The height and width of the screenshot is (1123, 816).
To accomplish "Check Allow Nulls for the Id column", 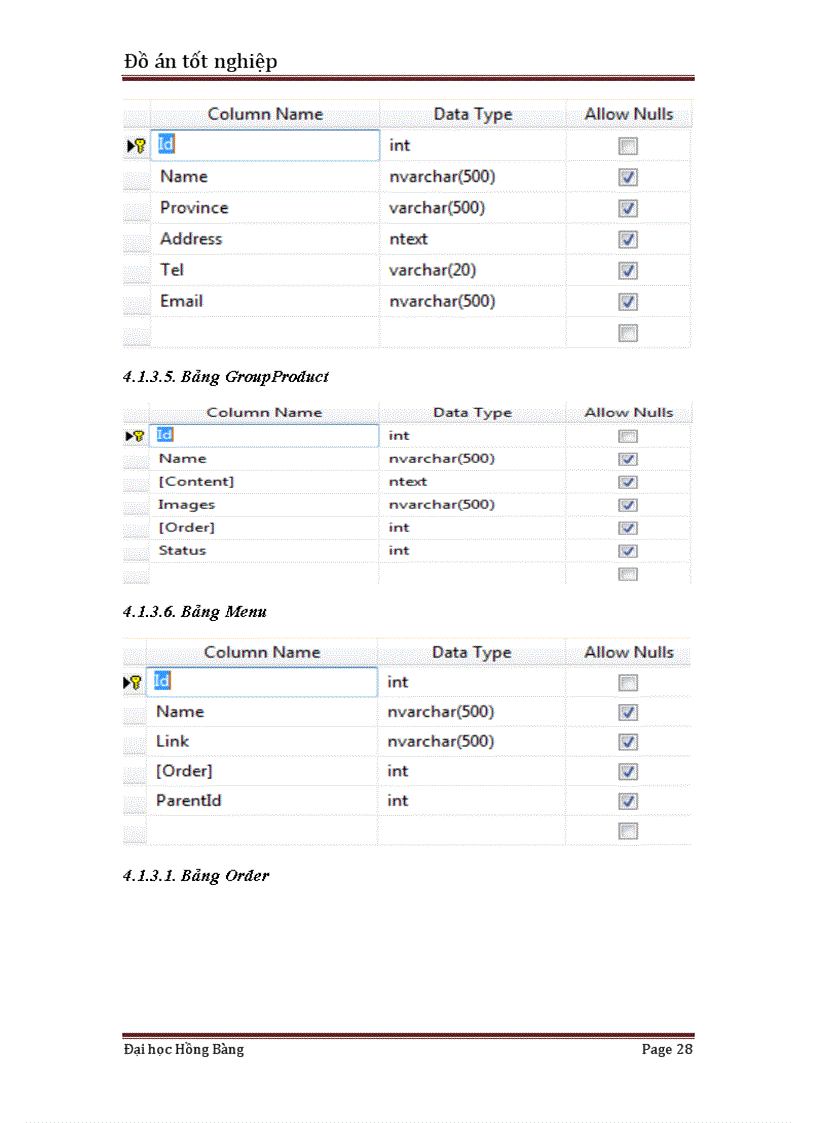I will coord(627,146).
